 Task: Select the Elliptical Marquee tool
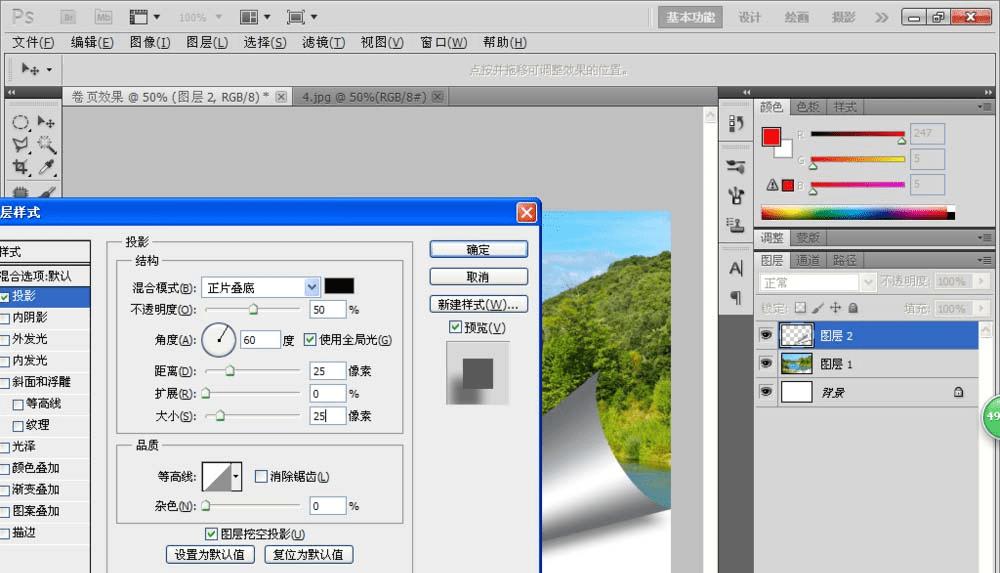click(20, 123)
